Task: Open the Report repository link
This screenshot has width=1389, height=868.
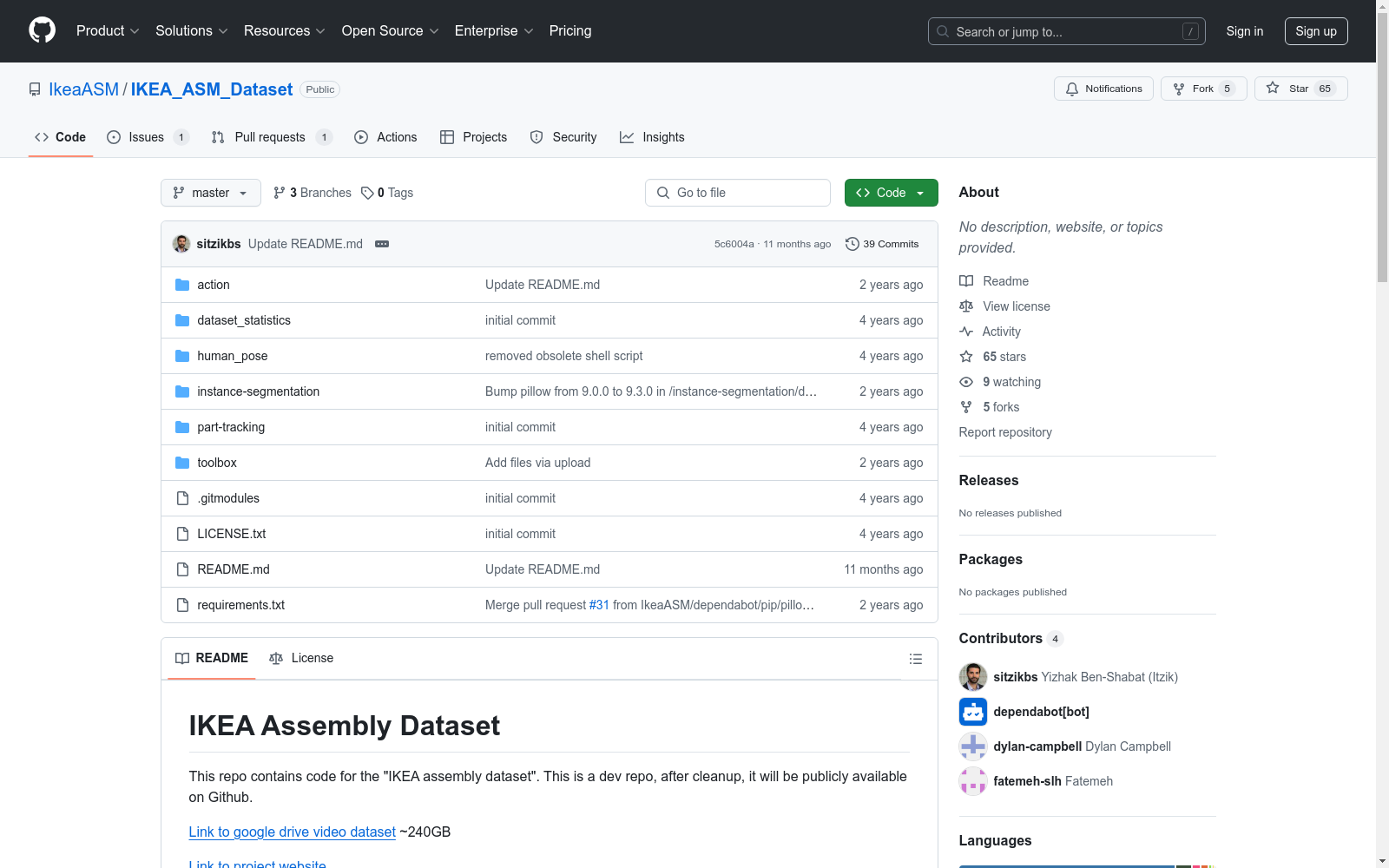Action: coord(1005,432)
